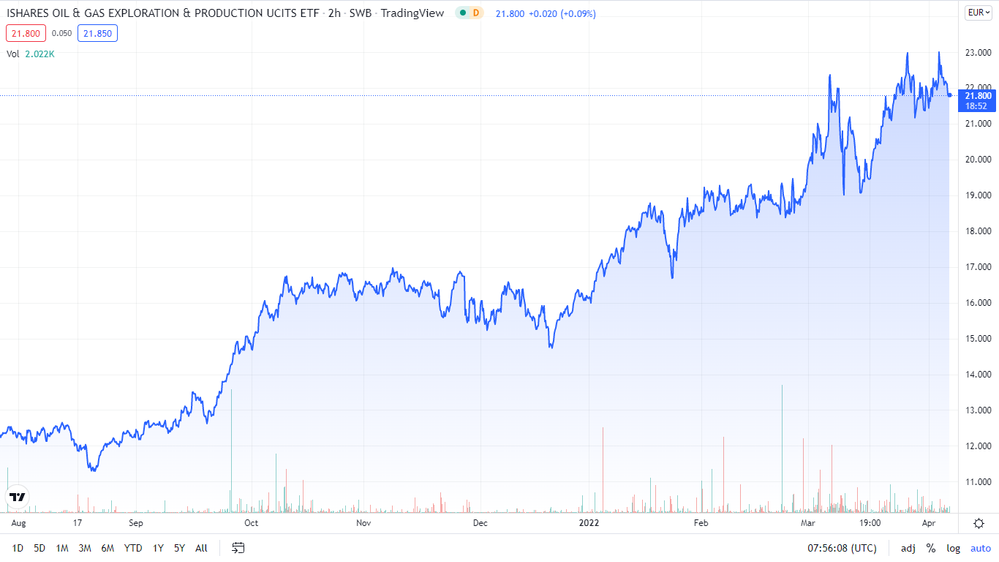Click the Feb label on time axis
The image size is (999, 562).
[x=701, y=523]
